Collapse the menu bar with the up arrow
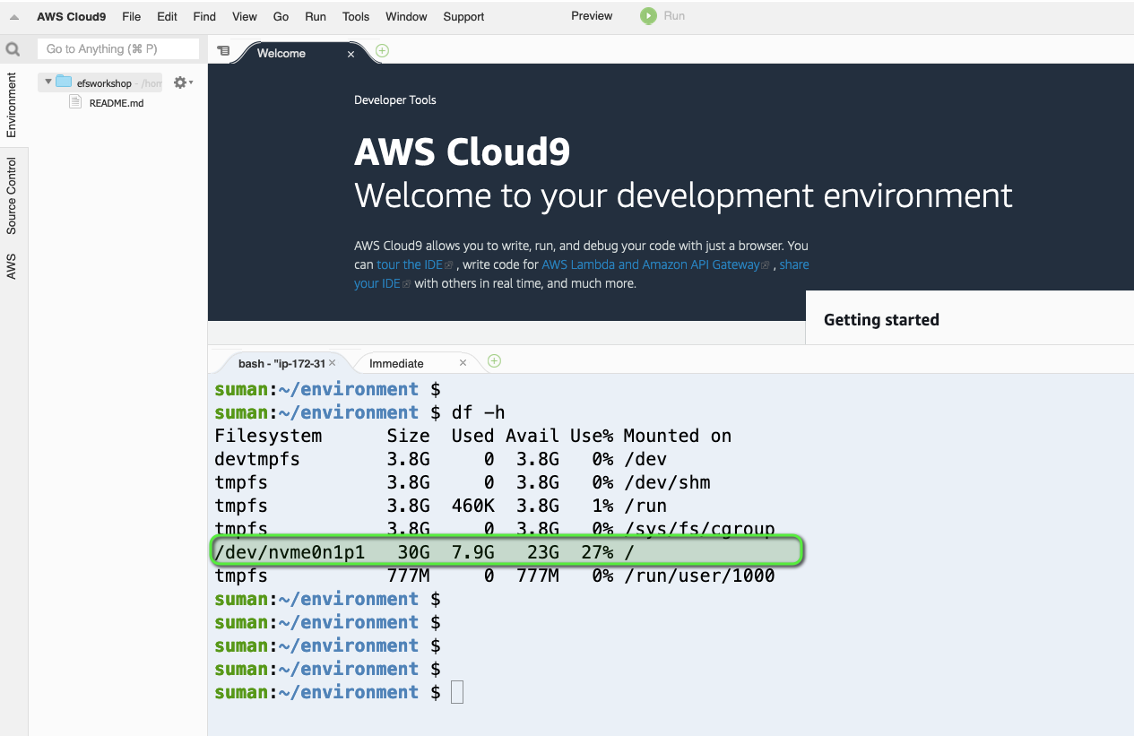 click(x=14, y=17)
